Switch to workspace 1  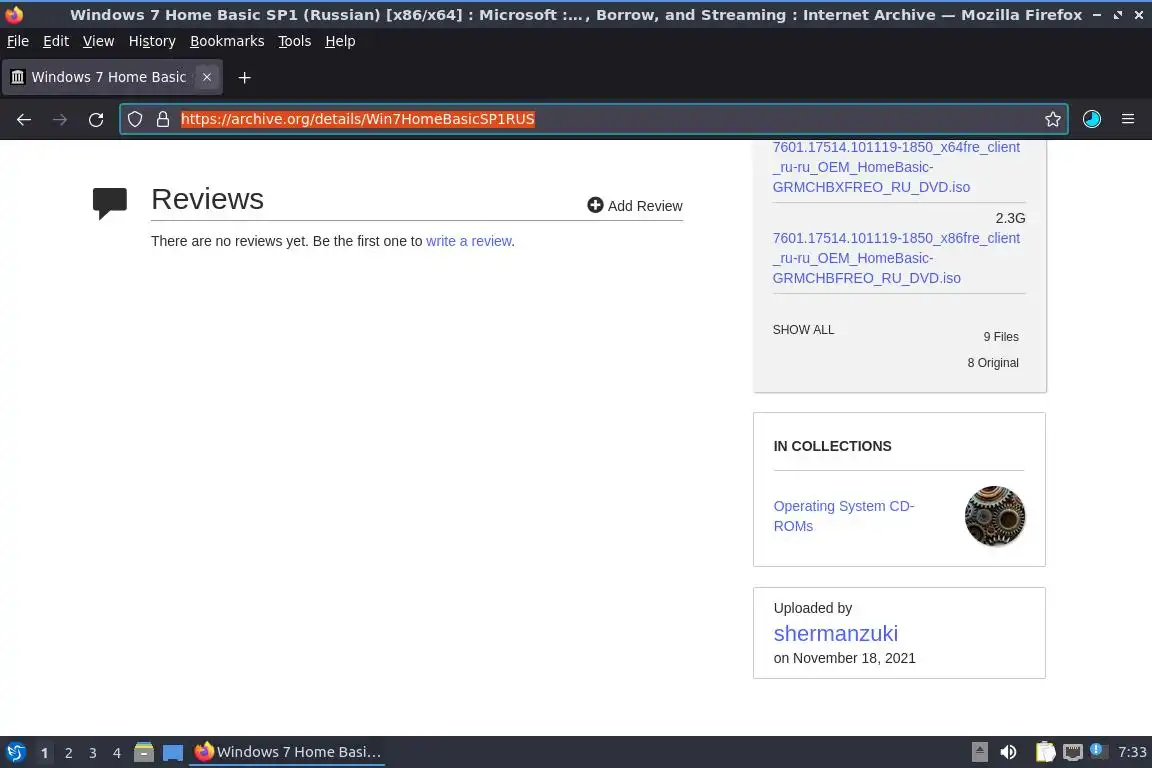44,753
